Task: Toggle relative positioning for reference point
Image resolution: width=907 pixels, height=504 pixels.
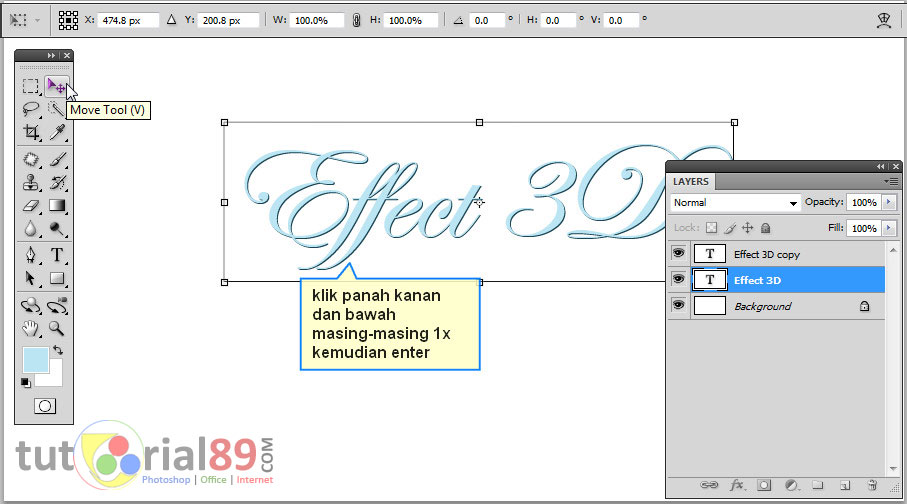Action: 171,20
